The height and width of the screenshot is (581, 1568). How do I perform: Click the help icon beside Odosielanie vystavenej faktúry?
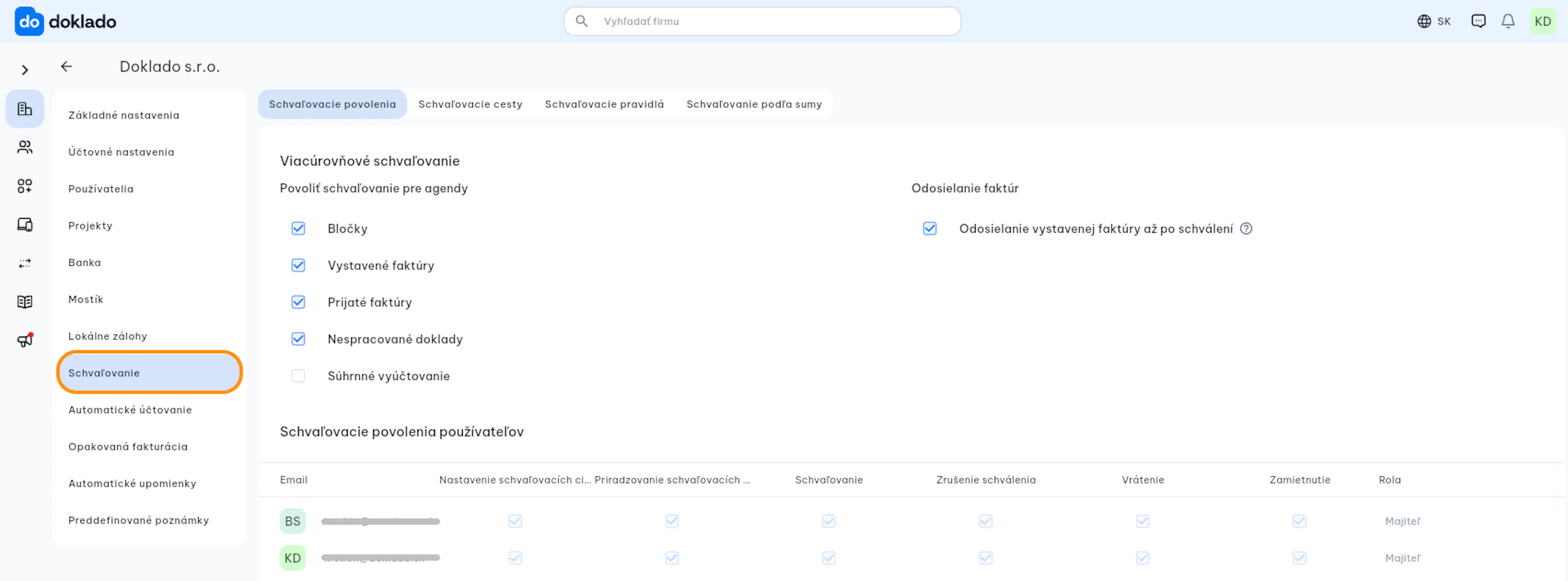pos(1246,229)
